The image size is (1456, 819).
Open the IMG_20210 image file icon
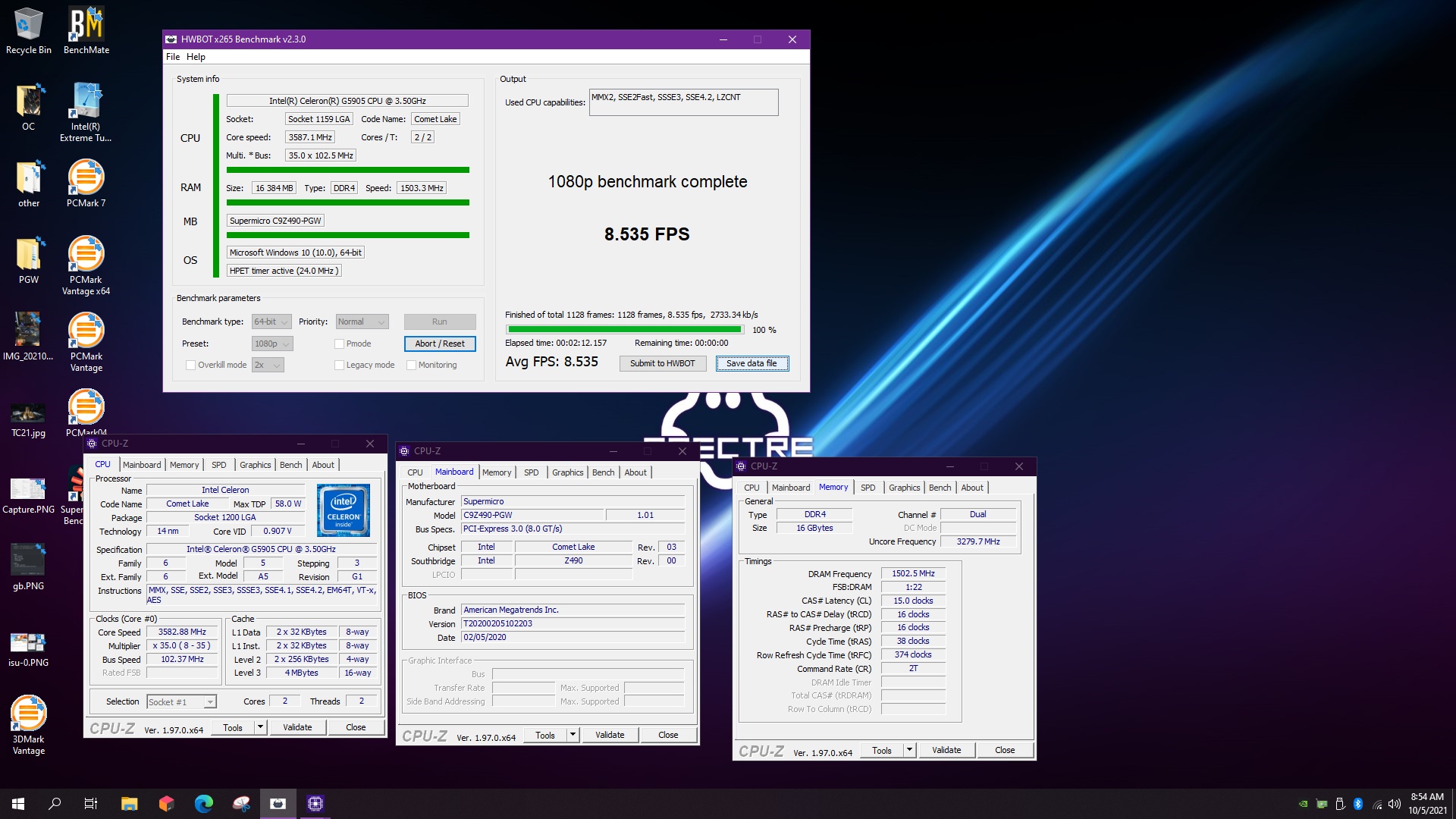[28, 337]
